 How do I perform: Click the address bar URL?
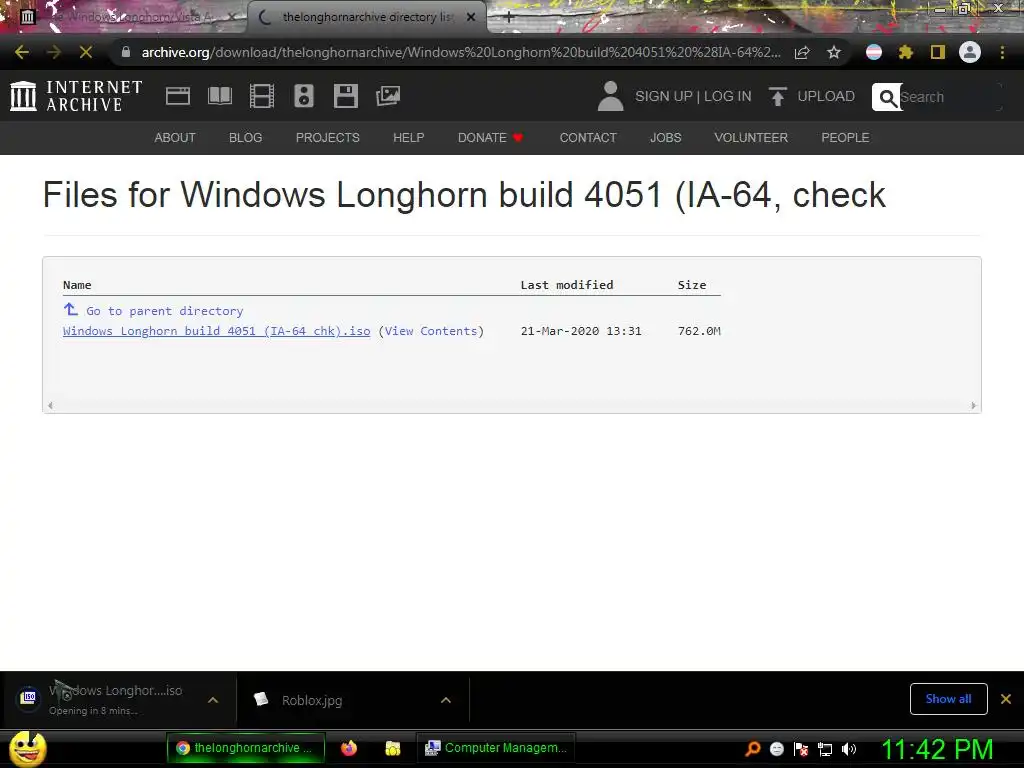pyautogui.click(x=460, y=52)
